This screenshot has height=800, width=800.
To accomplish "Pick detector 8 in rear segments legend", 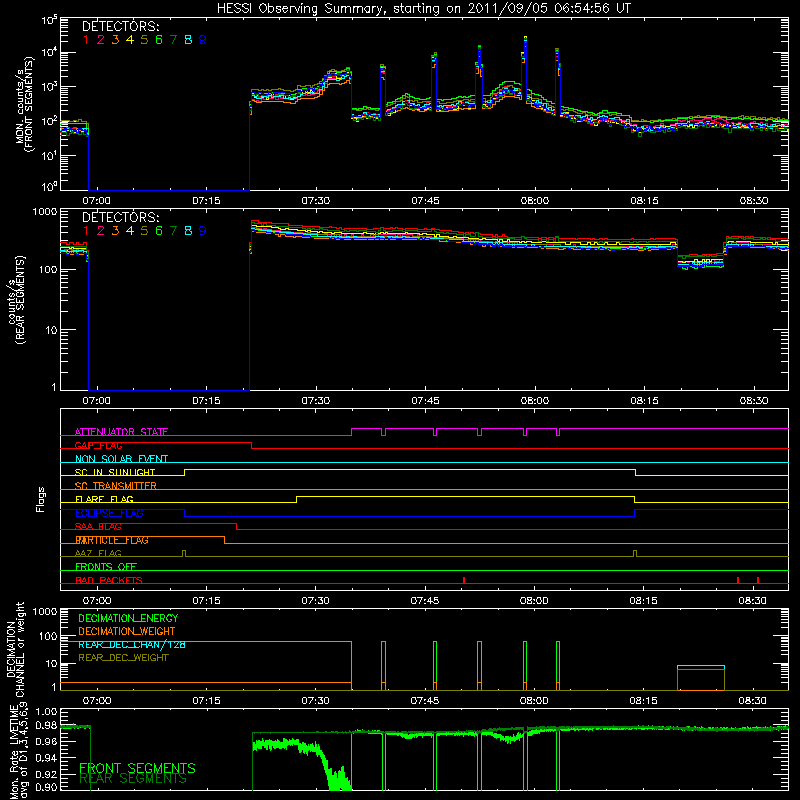I will 188,231.
